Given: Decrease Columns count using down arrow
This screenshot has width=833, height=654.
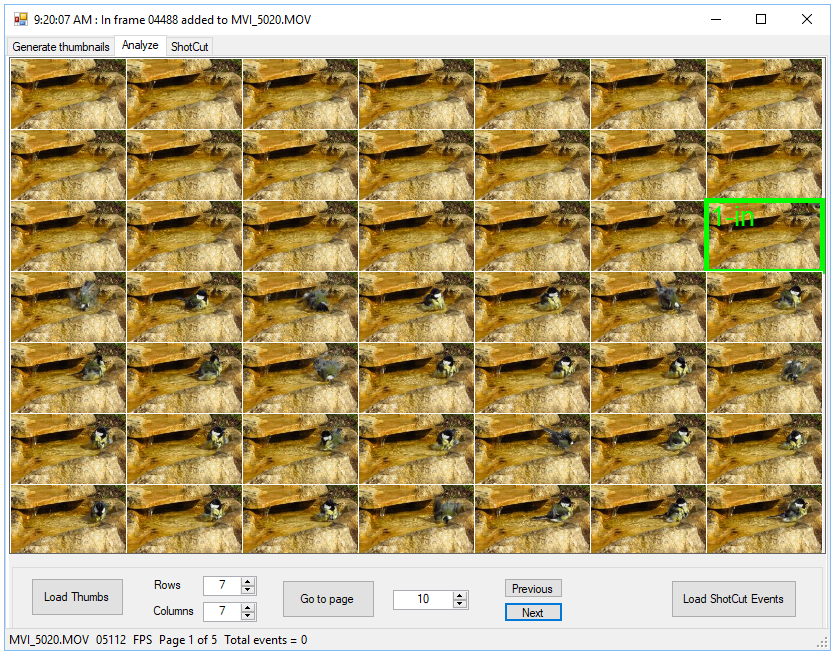Looking at the screenshot, I should (x=248, y=616).
